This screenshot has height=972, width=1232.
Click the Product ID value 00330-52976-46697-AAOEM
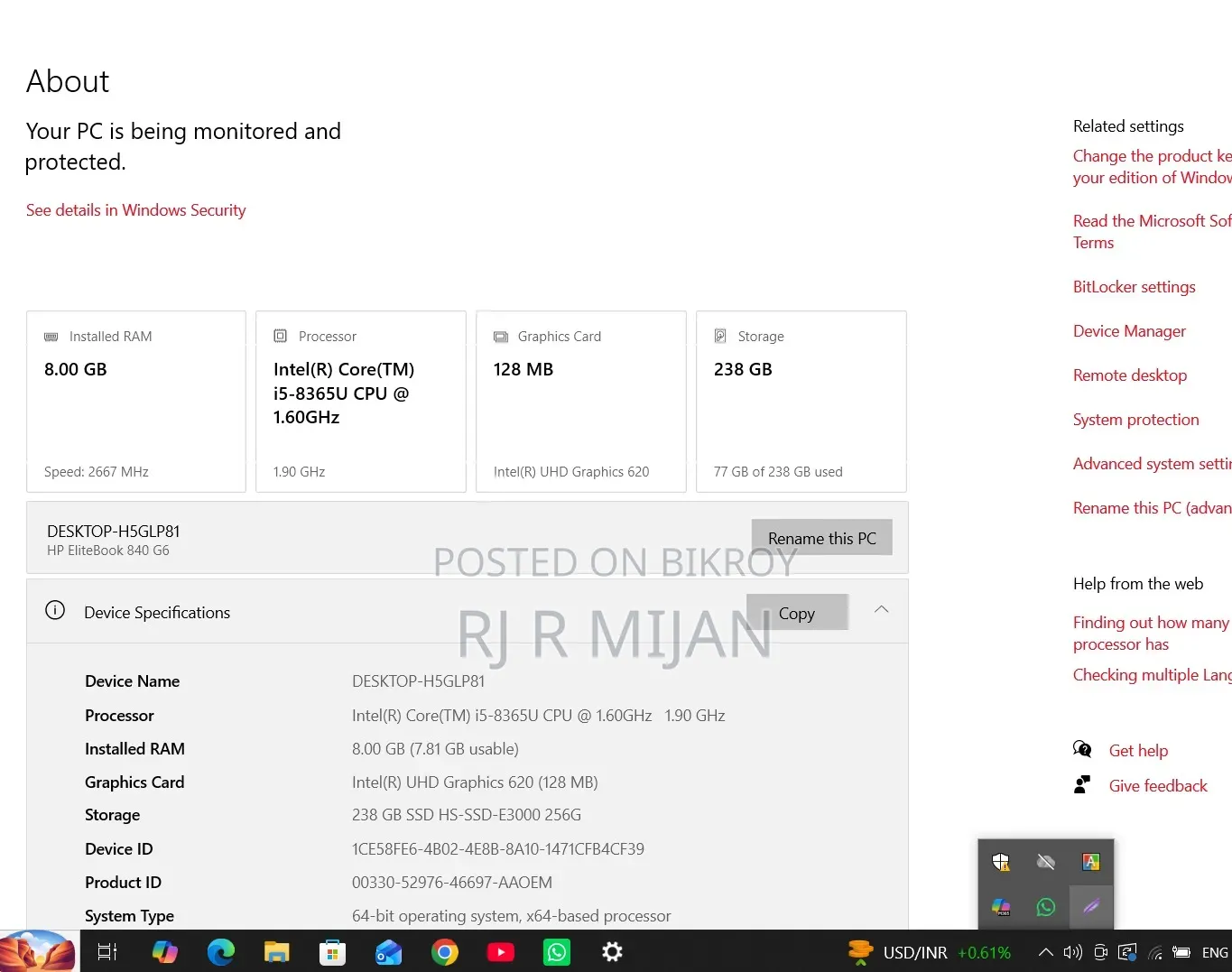click(x=452, y=883)
